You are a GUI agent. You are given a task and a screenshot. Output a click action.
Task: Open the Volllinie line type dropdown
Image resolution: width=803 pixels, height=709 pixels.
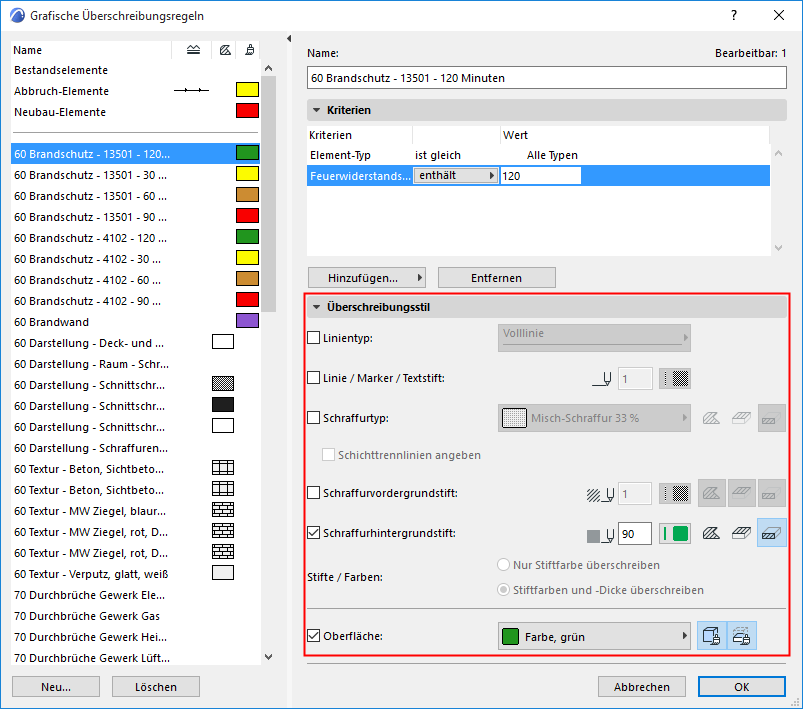594,338
